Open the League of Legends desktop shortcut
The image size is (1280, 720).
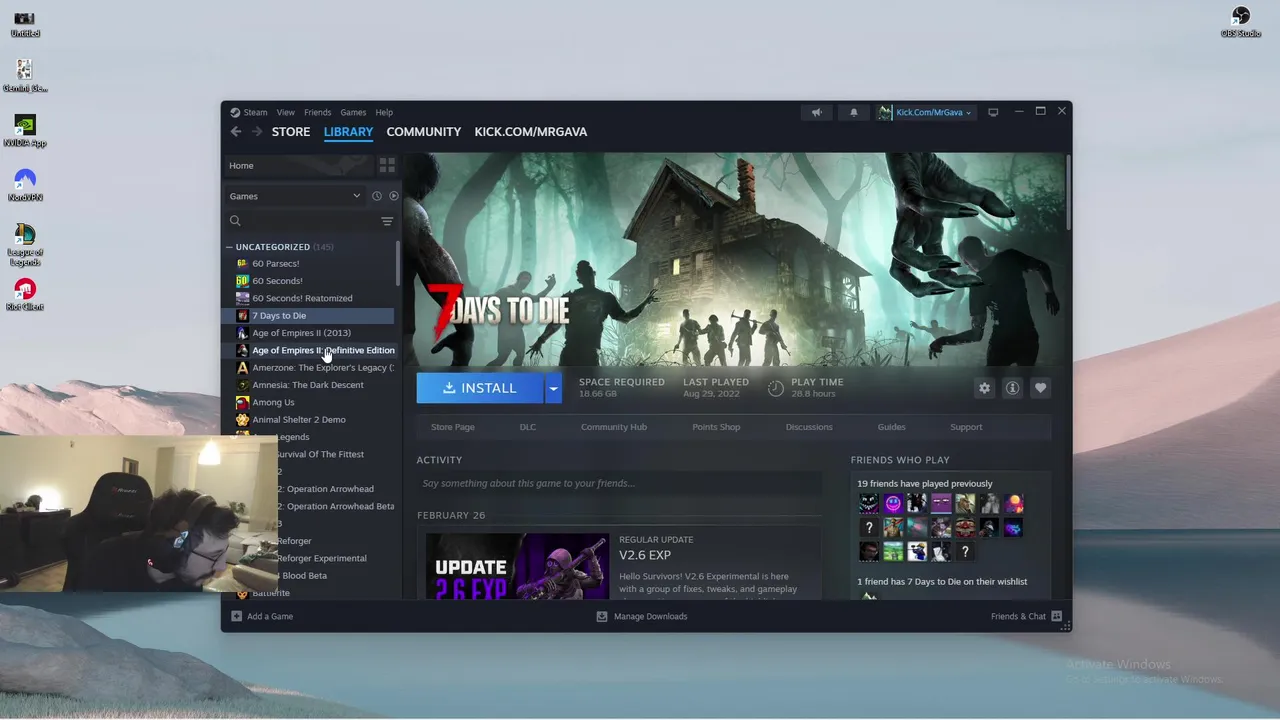[25, 245]
